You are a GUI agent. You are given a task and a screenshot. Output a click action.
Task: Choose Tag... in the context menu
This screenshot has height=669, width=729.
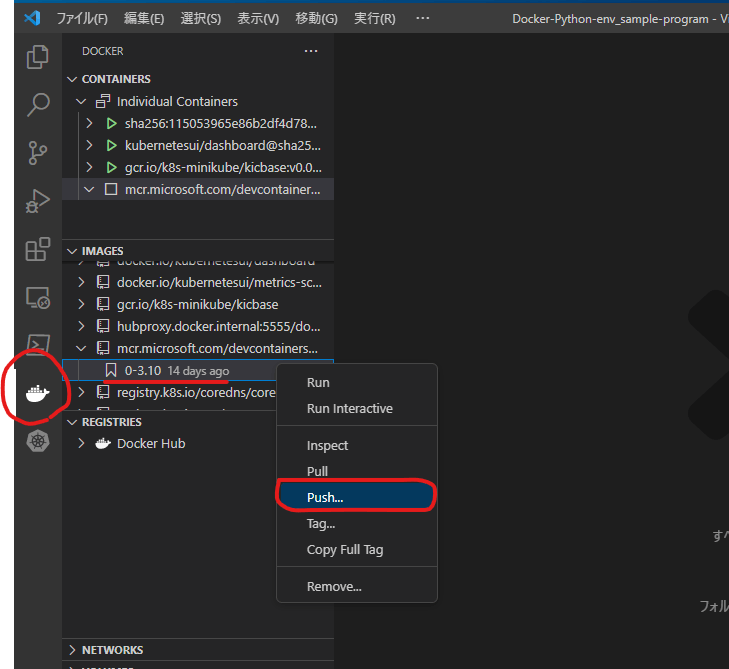click(x=357, y=523)
